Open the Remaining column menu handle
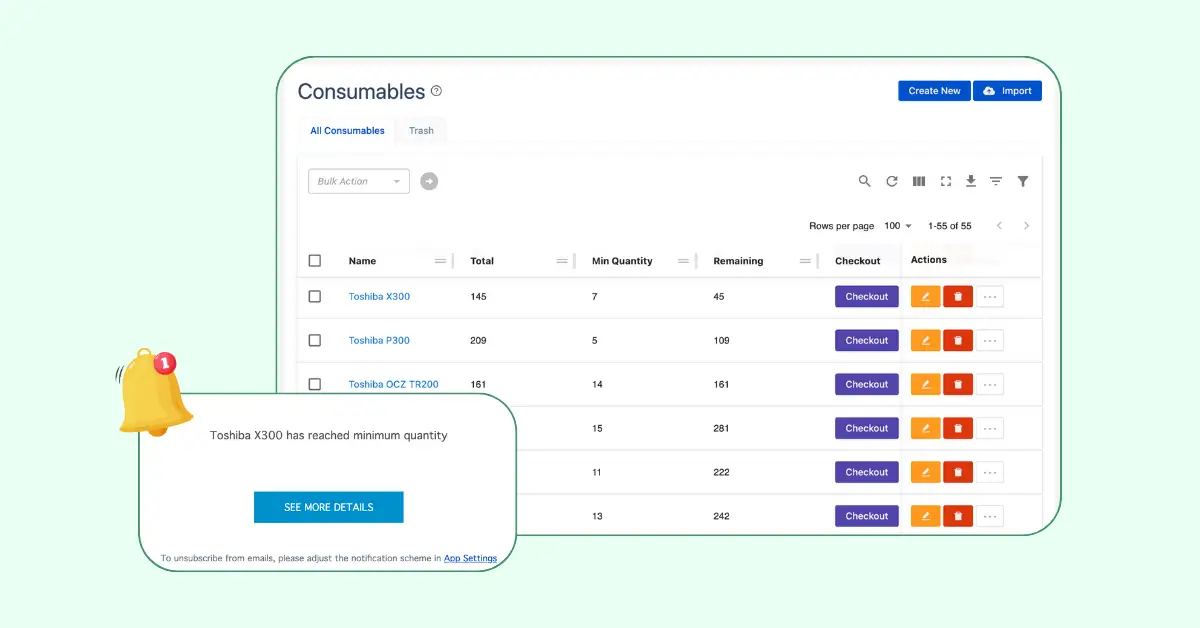1200x628 pixels. [806, 261]
